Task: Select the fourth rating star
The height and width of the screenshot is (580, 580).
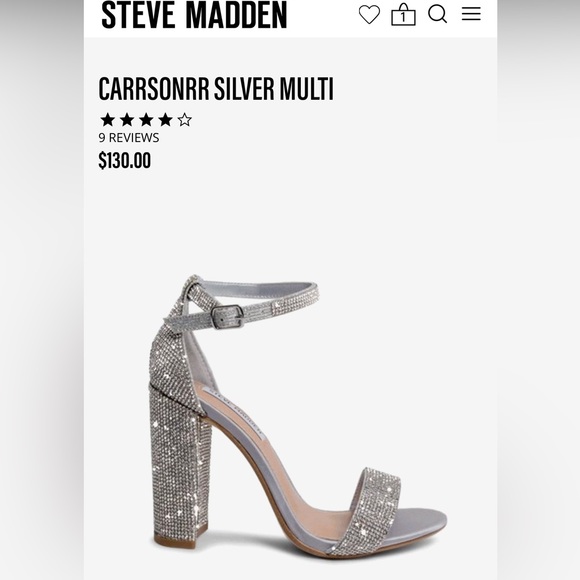Action: (165, 120)
